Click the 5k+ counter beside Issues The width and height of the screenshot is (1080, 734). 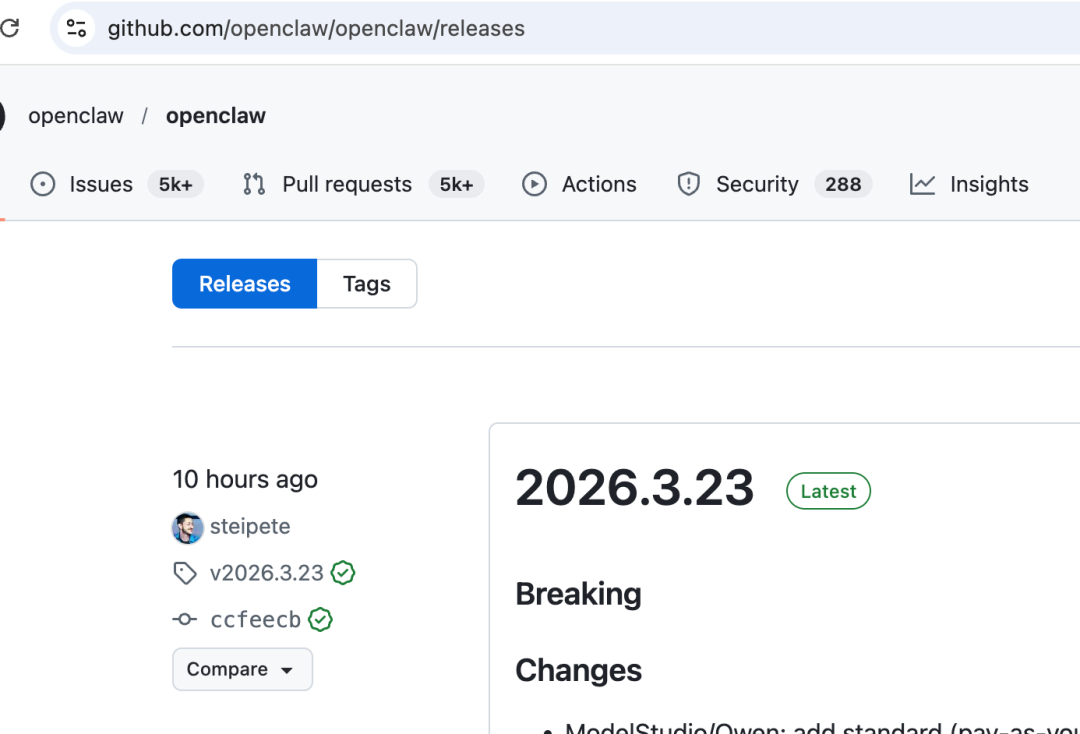tap(176, 185)
